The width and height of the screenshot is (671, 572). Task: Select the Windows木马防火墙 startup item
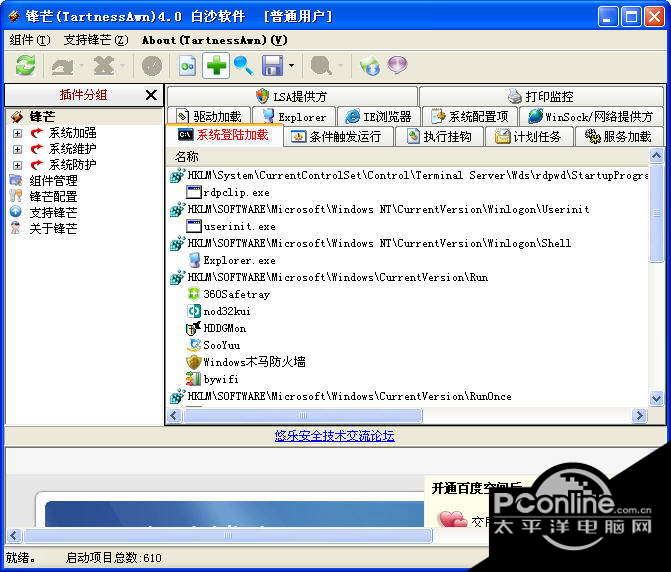coord(254,362)
